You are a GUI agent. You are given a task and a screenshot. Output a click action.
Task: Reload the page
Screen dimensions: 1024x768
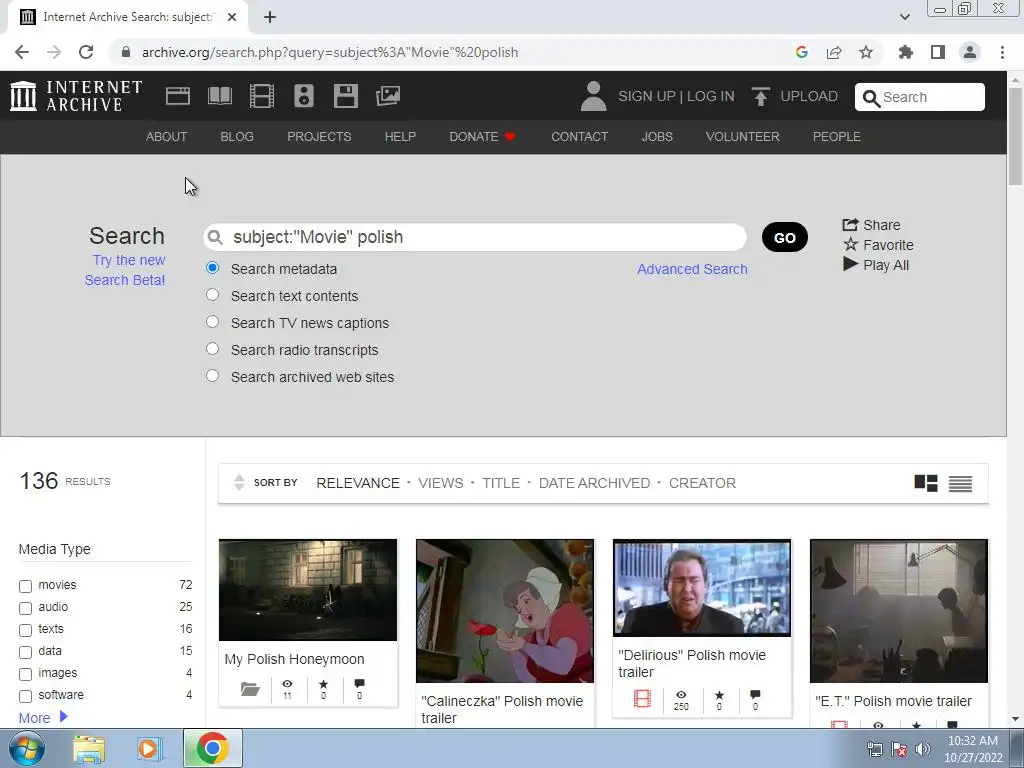86,52
